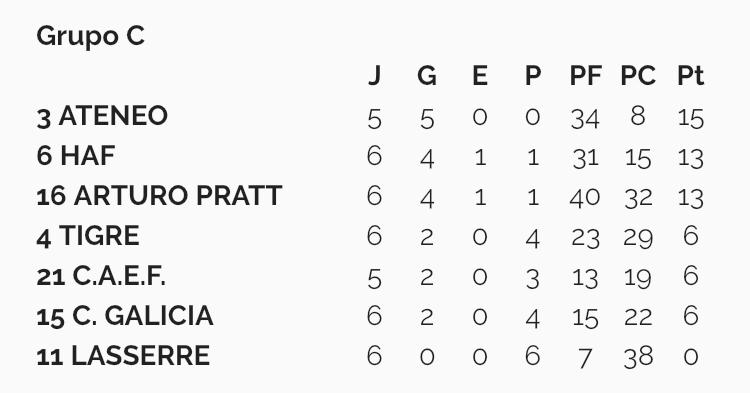Click ARTURO PRATT's 40 PF value
The image size is (750, 393).
(585, 197)
